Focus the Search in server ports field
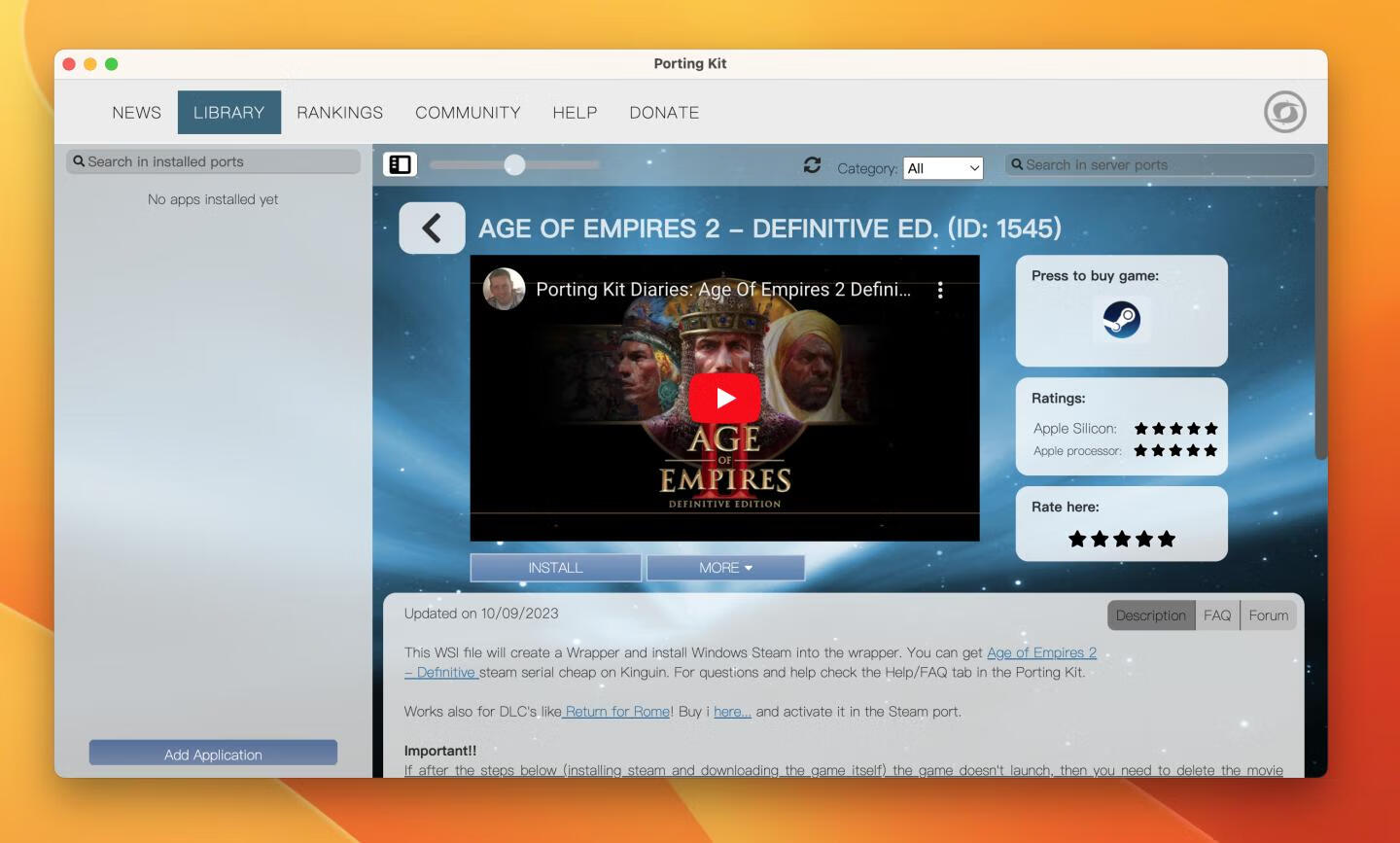The image size is (1400, 843). tap(1159, 164)
